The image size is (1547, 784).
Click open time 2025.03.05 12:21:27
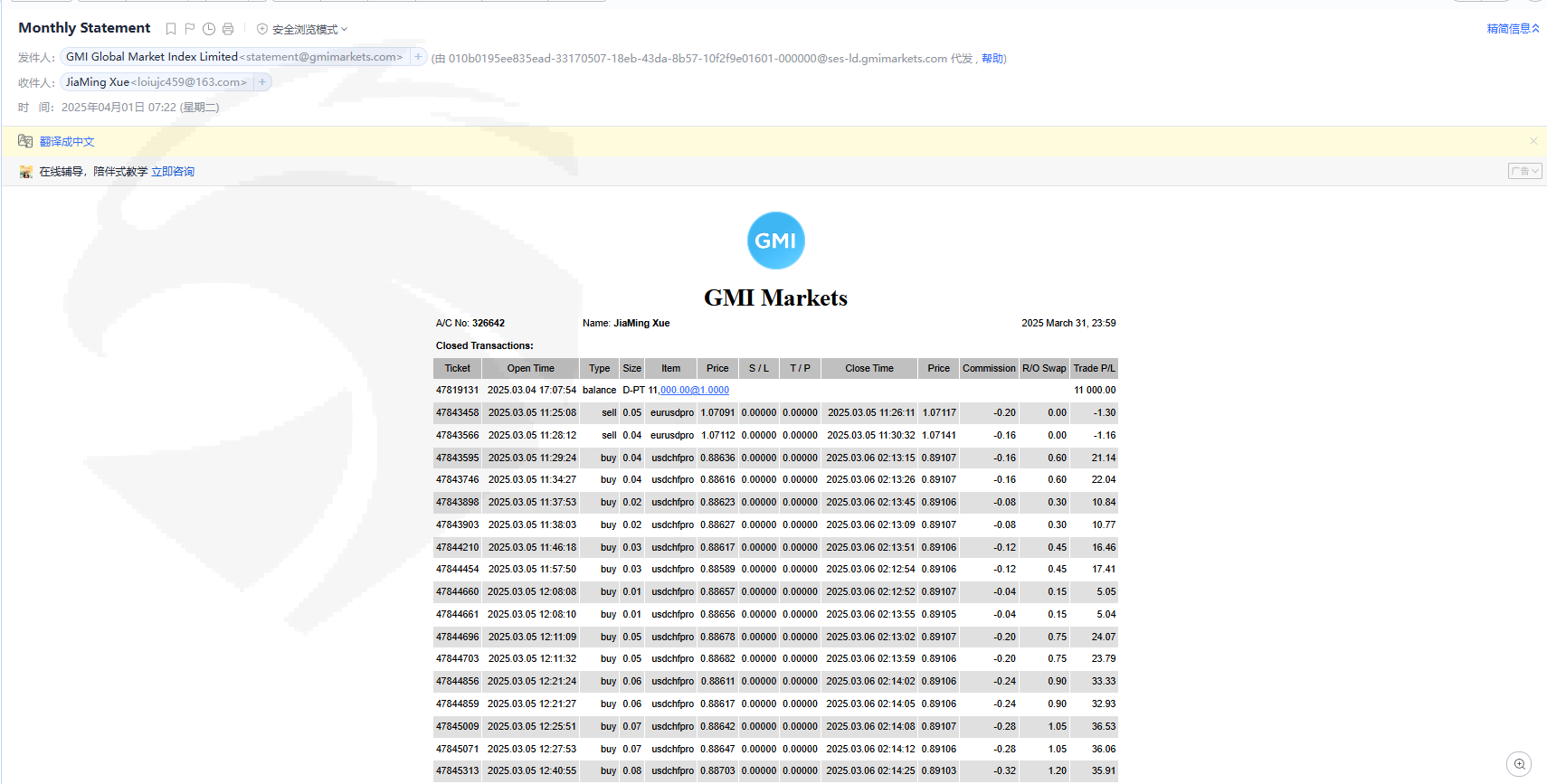pos(532,704)
